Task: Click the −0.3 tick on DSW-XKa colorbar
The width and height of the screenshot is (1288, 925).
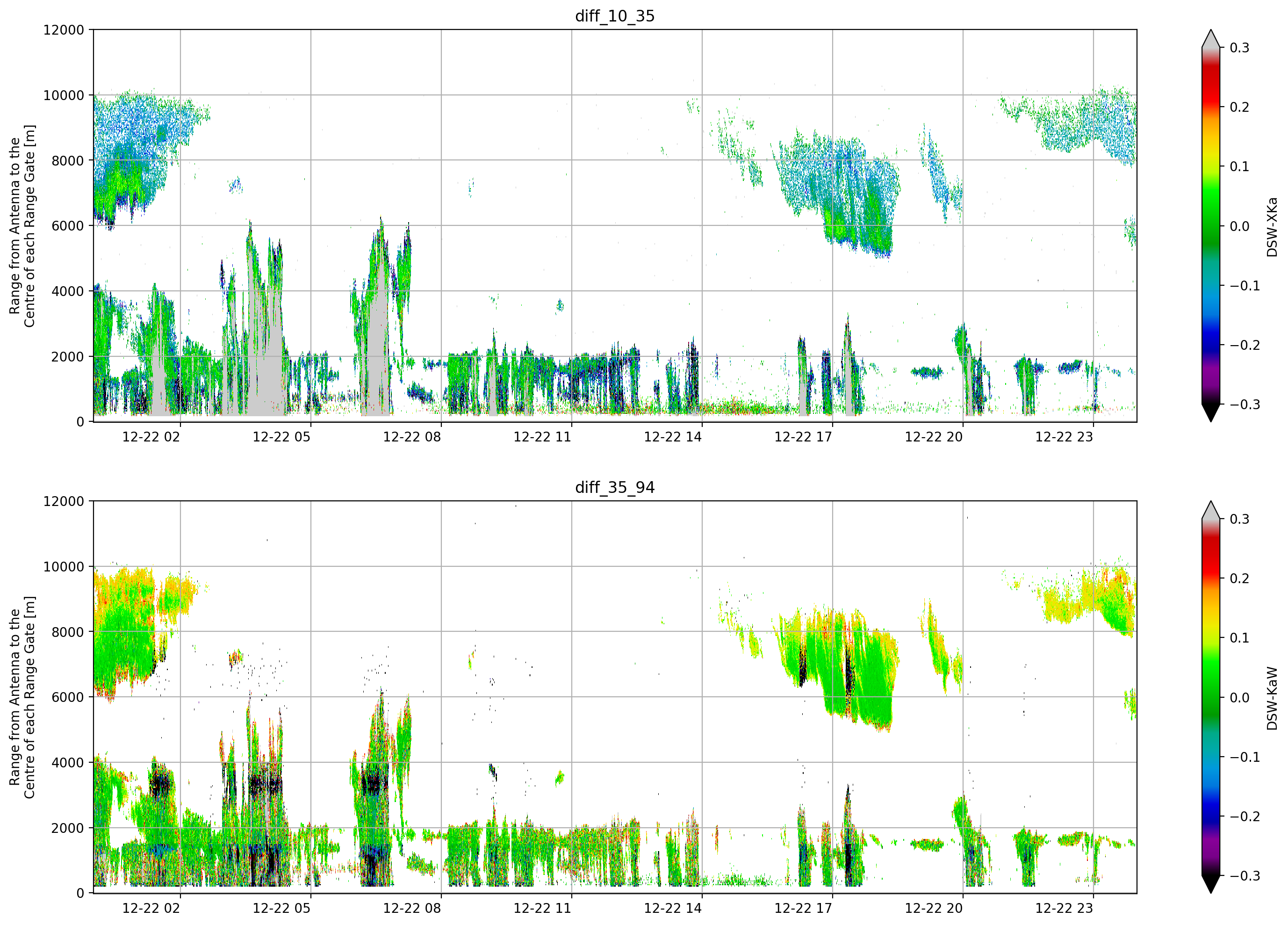Action: click(1245, 405)
